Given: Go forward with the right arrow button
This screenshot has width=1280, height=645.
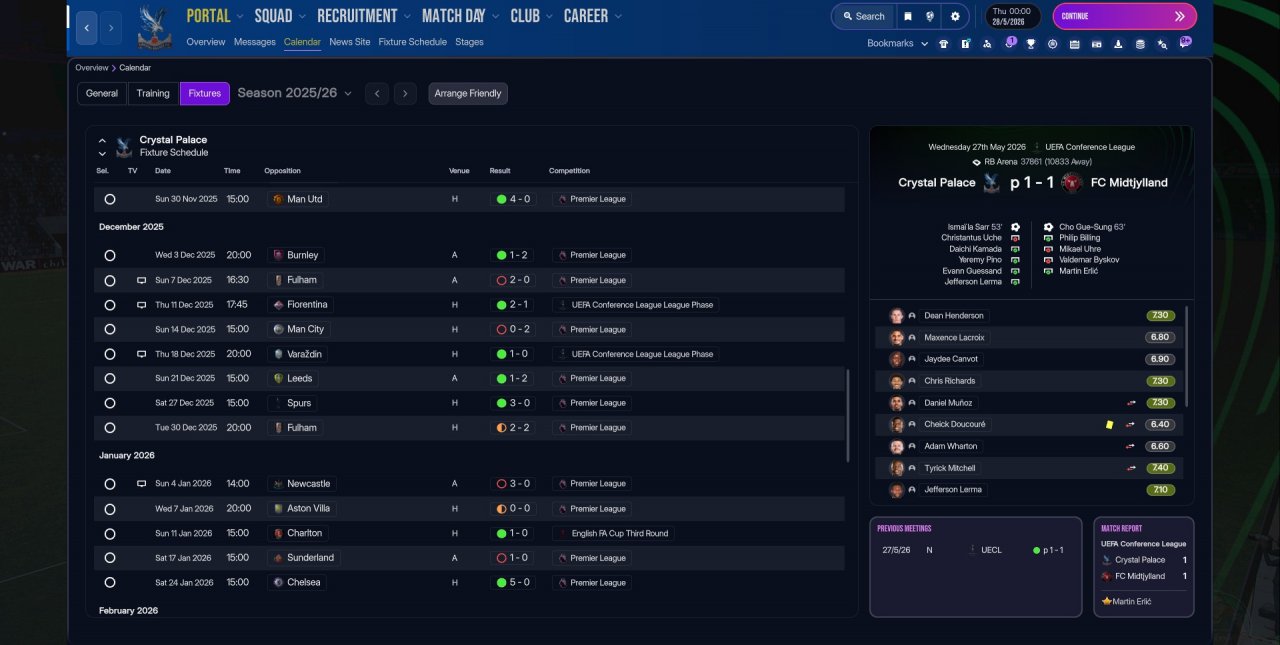Looking at the screenshot, I should tap(112, 28).
